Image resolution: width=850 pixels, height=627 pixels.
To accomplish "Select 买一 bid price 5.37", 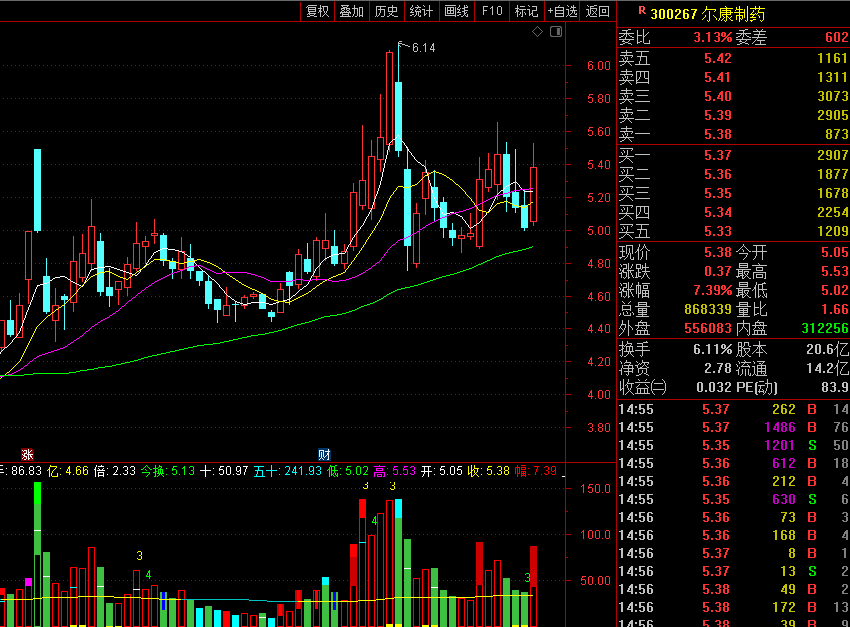I will (718, 156).
